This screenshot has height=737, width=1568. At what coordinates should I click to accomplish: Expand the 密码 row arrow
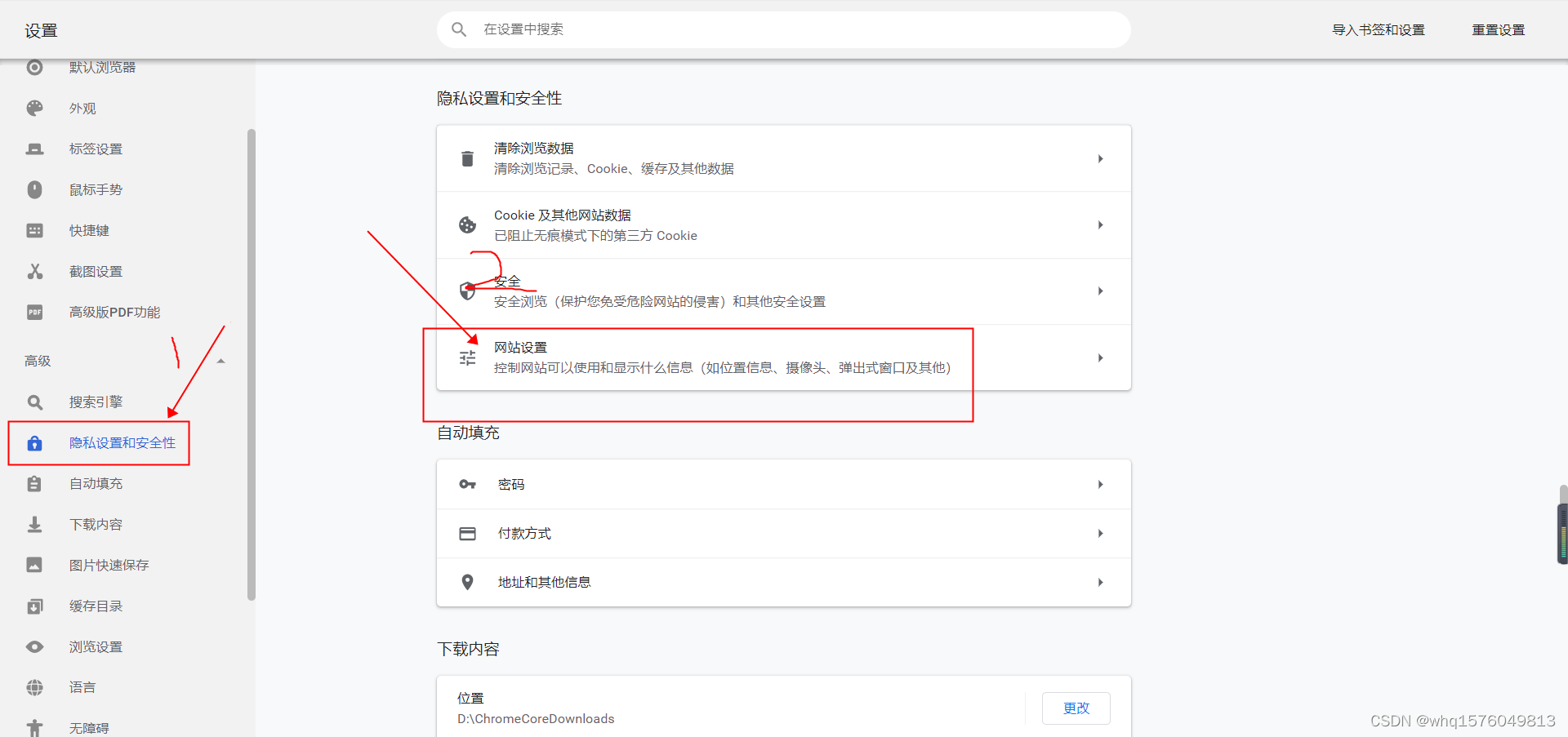click(1100, 484)
